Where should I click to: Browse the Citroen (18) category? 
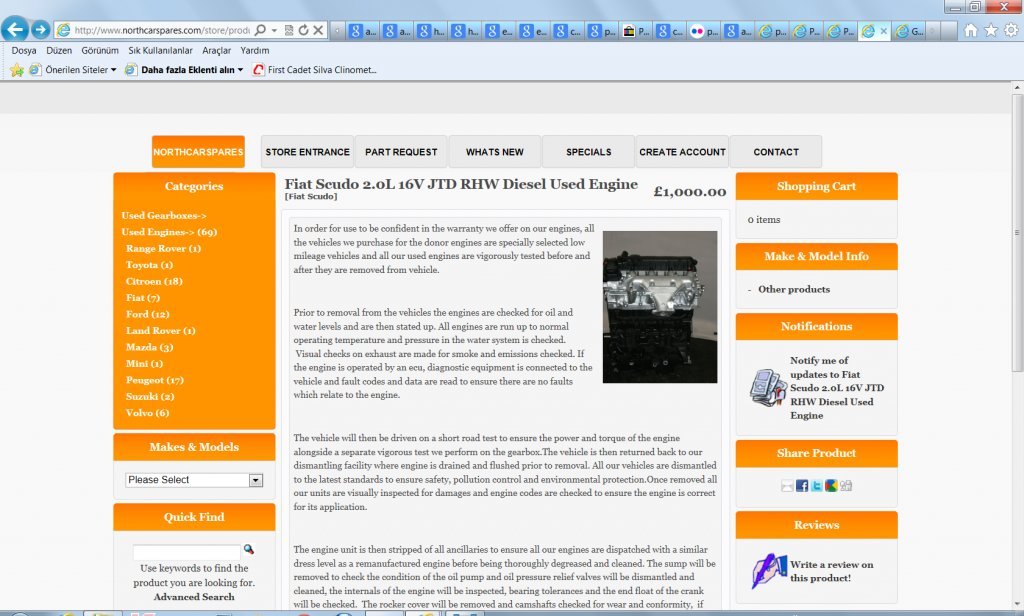coord(154,281)
